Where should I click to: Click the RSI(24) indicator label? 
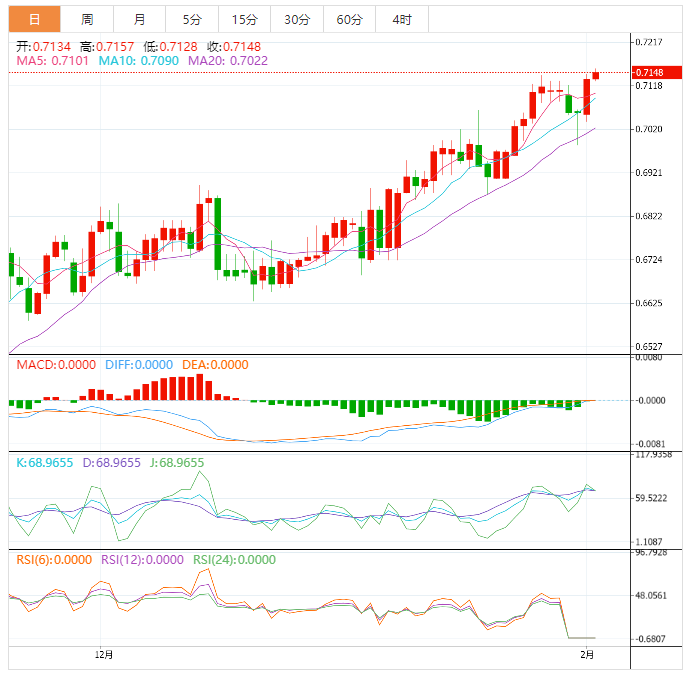[x=234, y=560]
